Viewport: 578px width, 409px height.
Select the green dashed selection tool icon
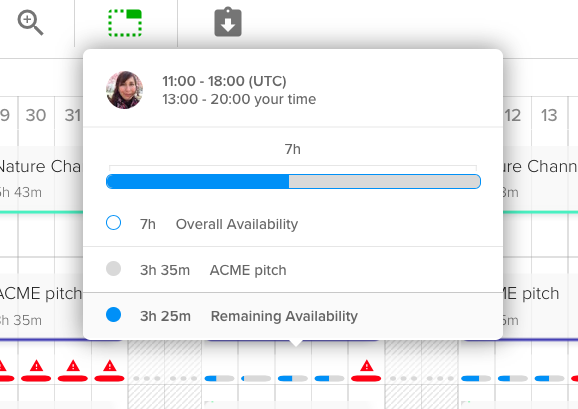pos(125,23)
